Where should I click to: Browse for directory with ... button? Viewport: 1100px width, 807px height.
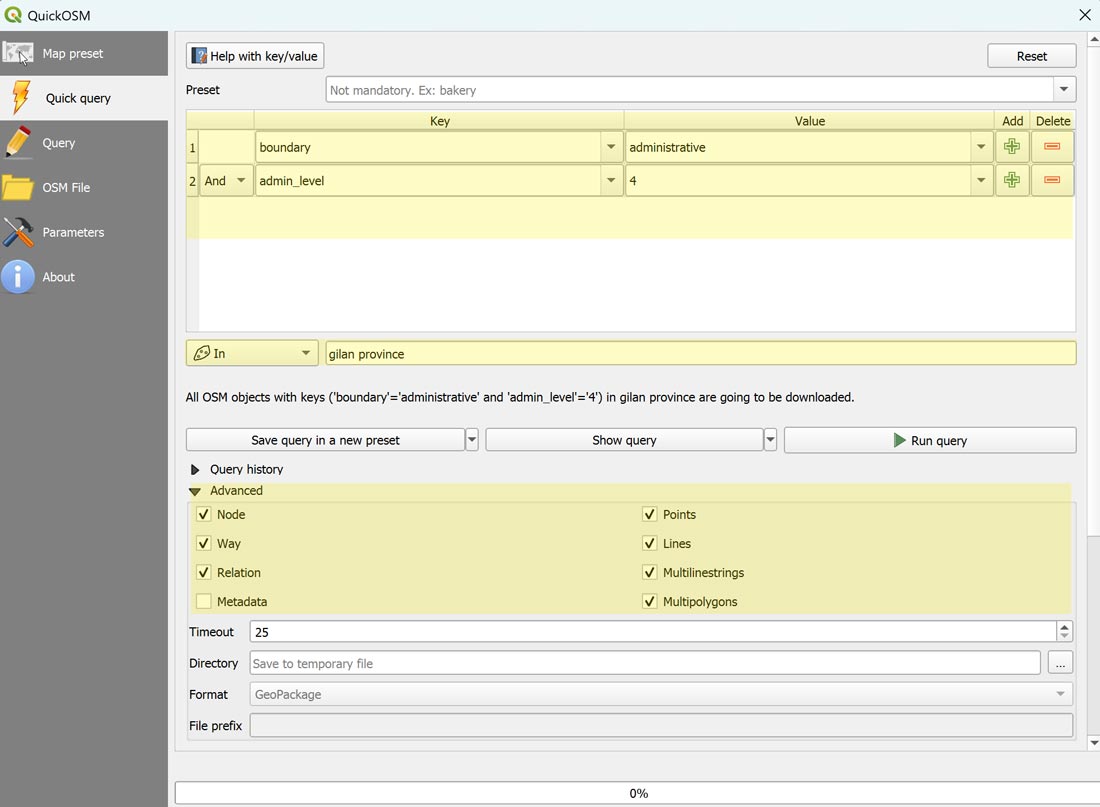click(x=1060, y=663)
